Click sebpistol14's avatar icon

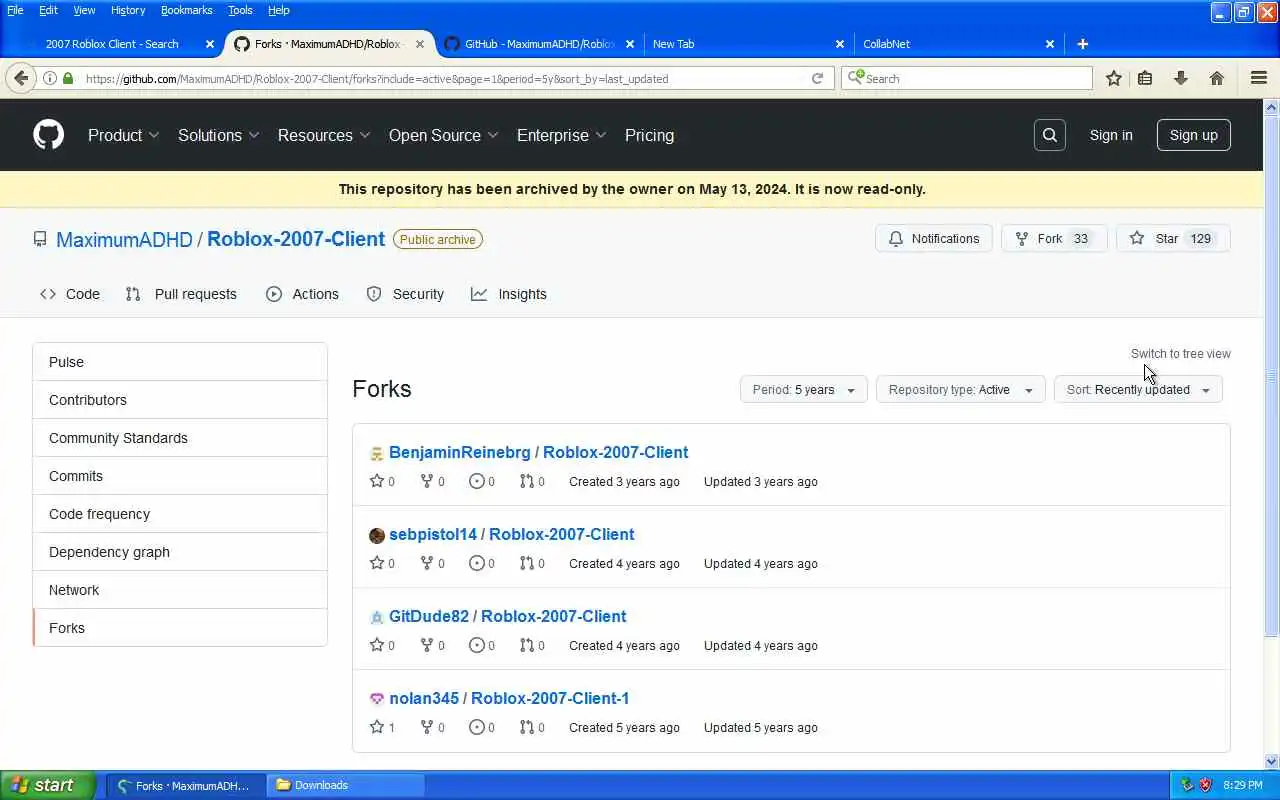click(377, 536)
